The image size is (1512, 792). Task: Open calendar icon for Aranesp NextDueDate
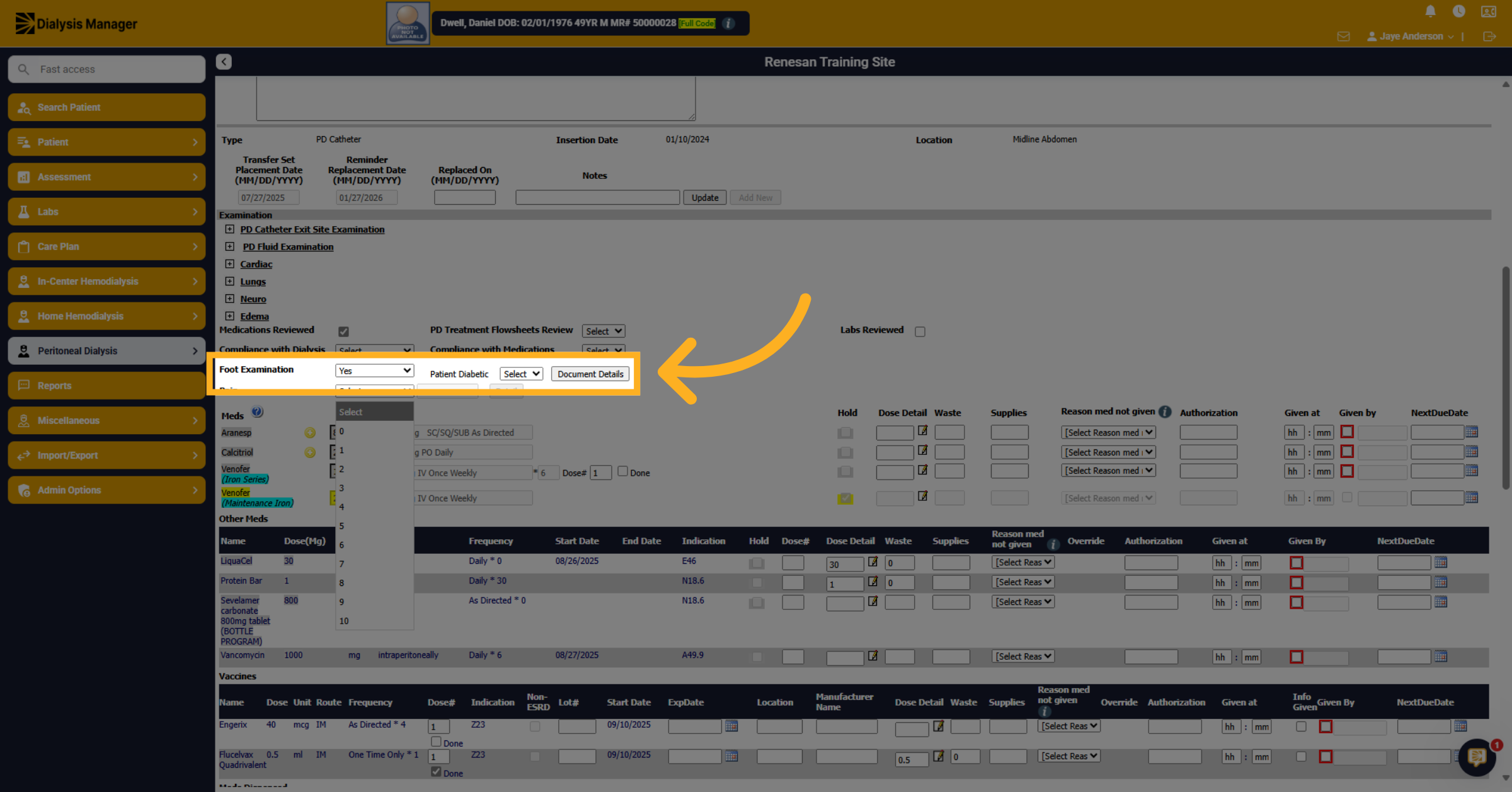tap(1472, 432)
